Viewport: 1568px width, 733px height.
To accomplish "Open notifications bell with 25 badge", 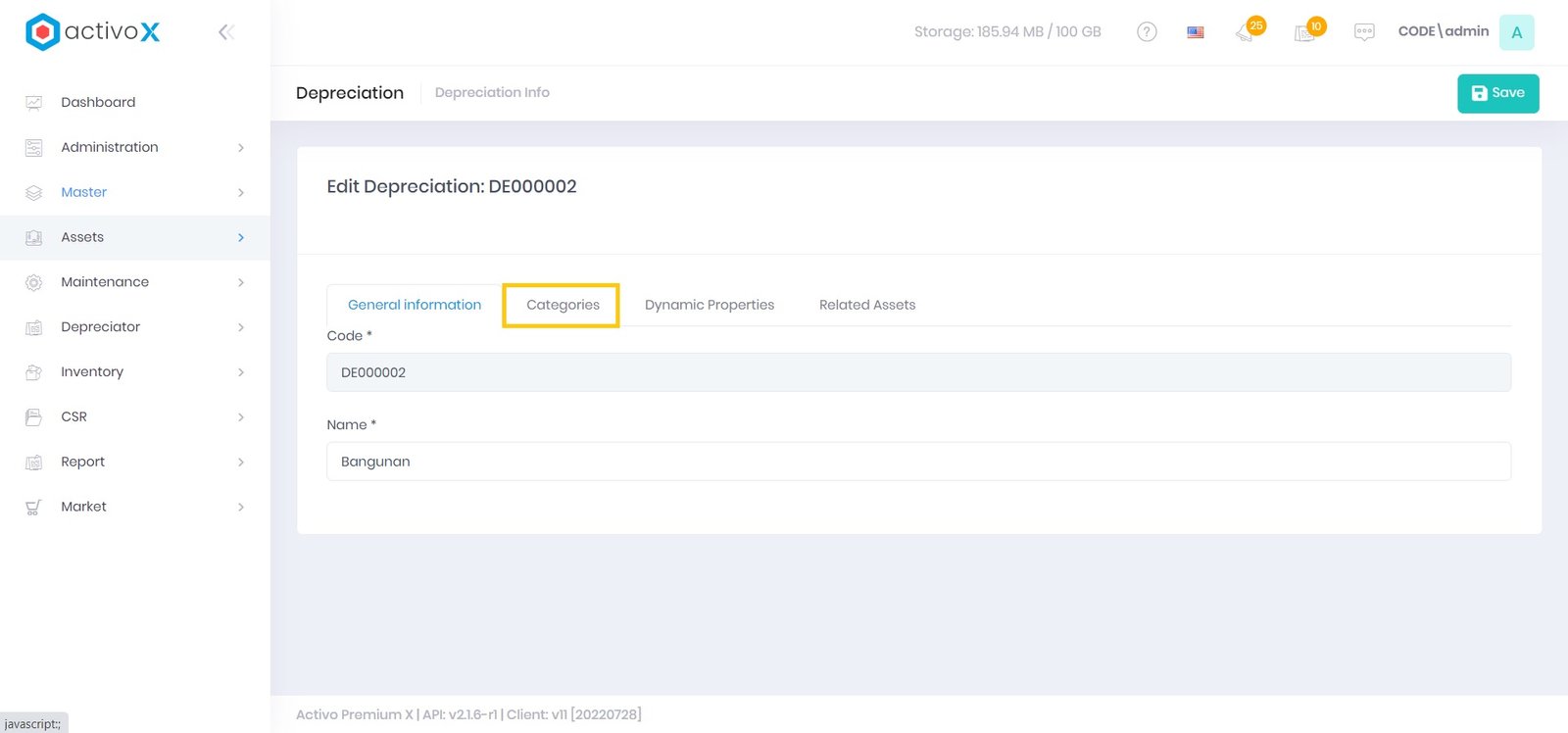I will pyautogui.click(x=1247, y=32).
